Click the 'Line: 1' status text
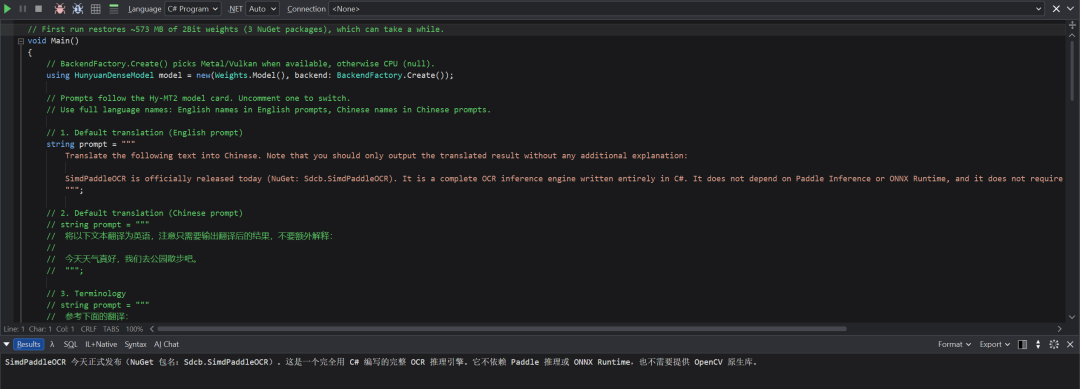Screen dimensions: 1080x389 (x=14, y=329)
